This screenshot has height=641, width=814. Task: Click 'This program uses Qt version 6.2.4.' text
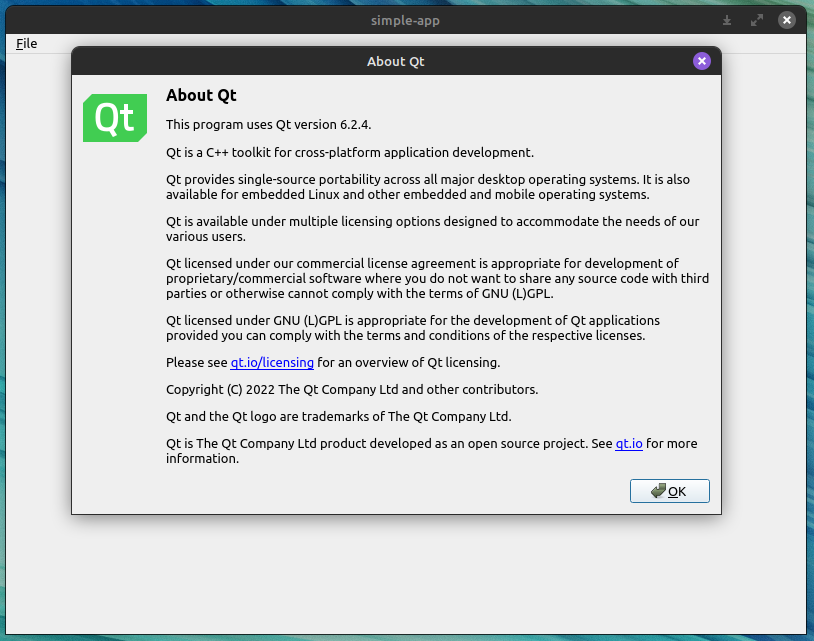click(x=268, y=125)
